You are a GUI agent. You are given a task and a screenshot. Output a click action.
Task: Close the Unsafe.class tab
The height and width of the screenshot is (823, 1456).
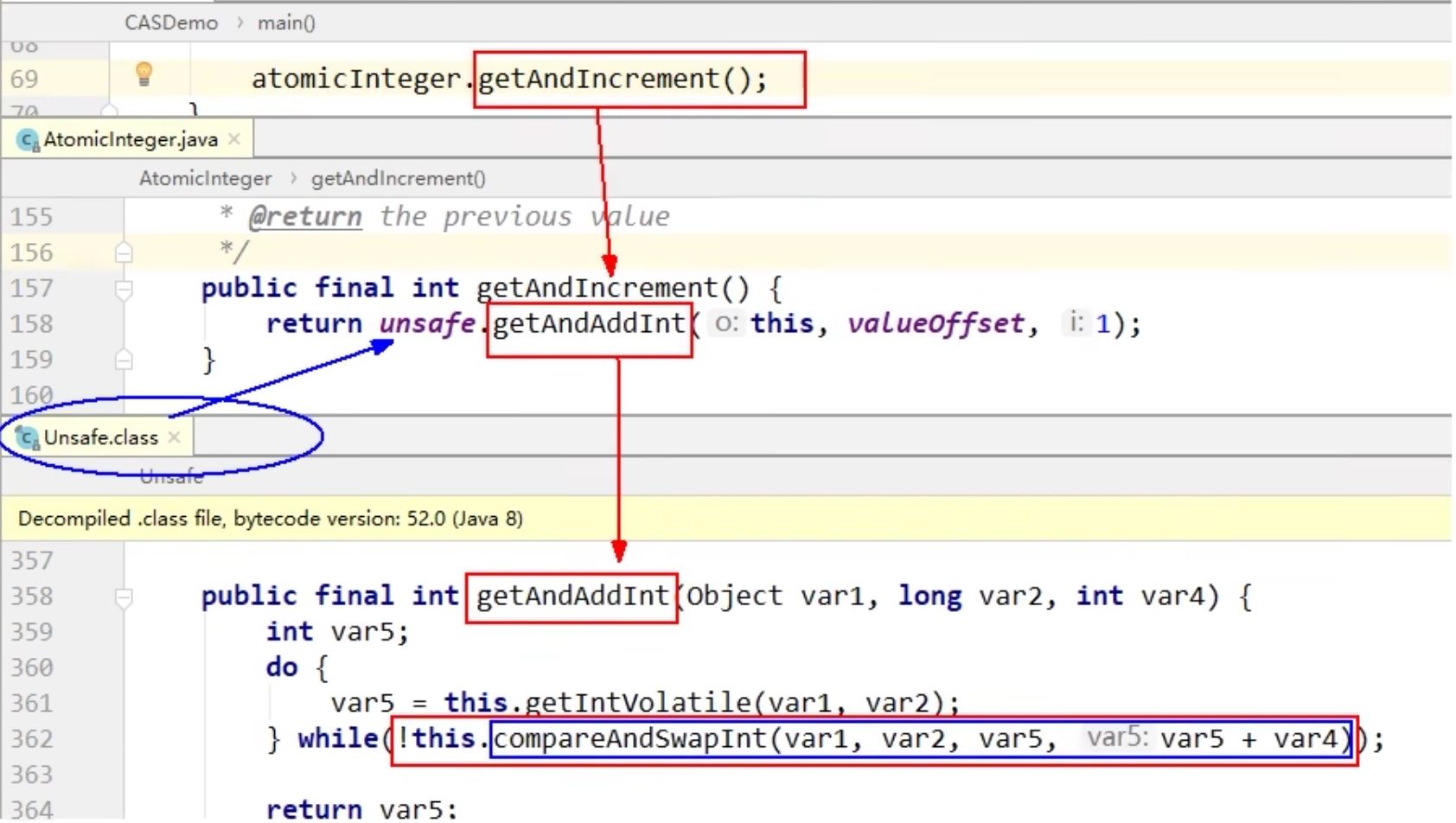click(175, 437)
